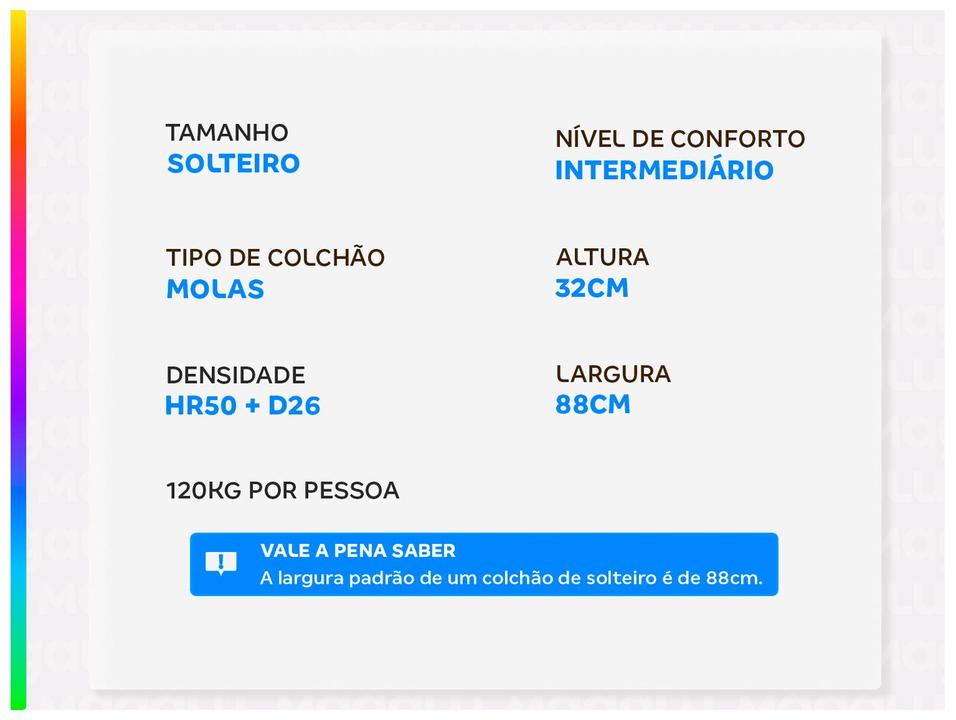Click the 120KG POR PESSOA text
Screen dimensions: 956x720
click(282, 491)
